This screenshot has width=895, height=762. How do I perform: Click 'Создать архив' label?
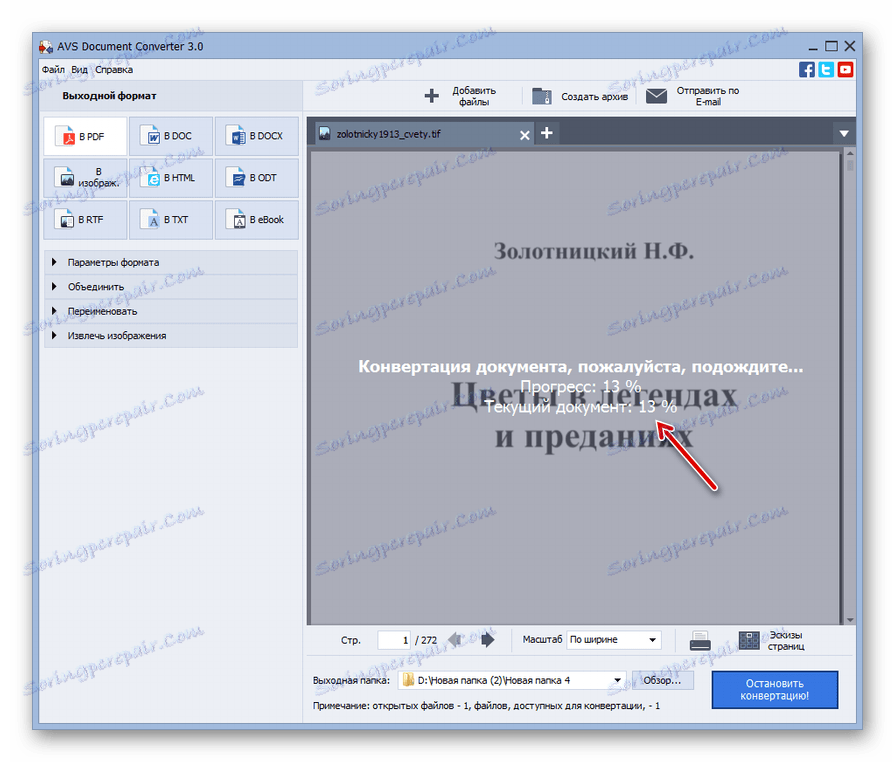click(594, 96)
